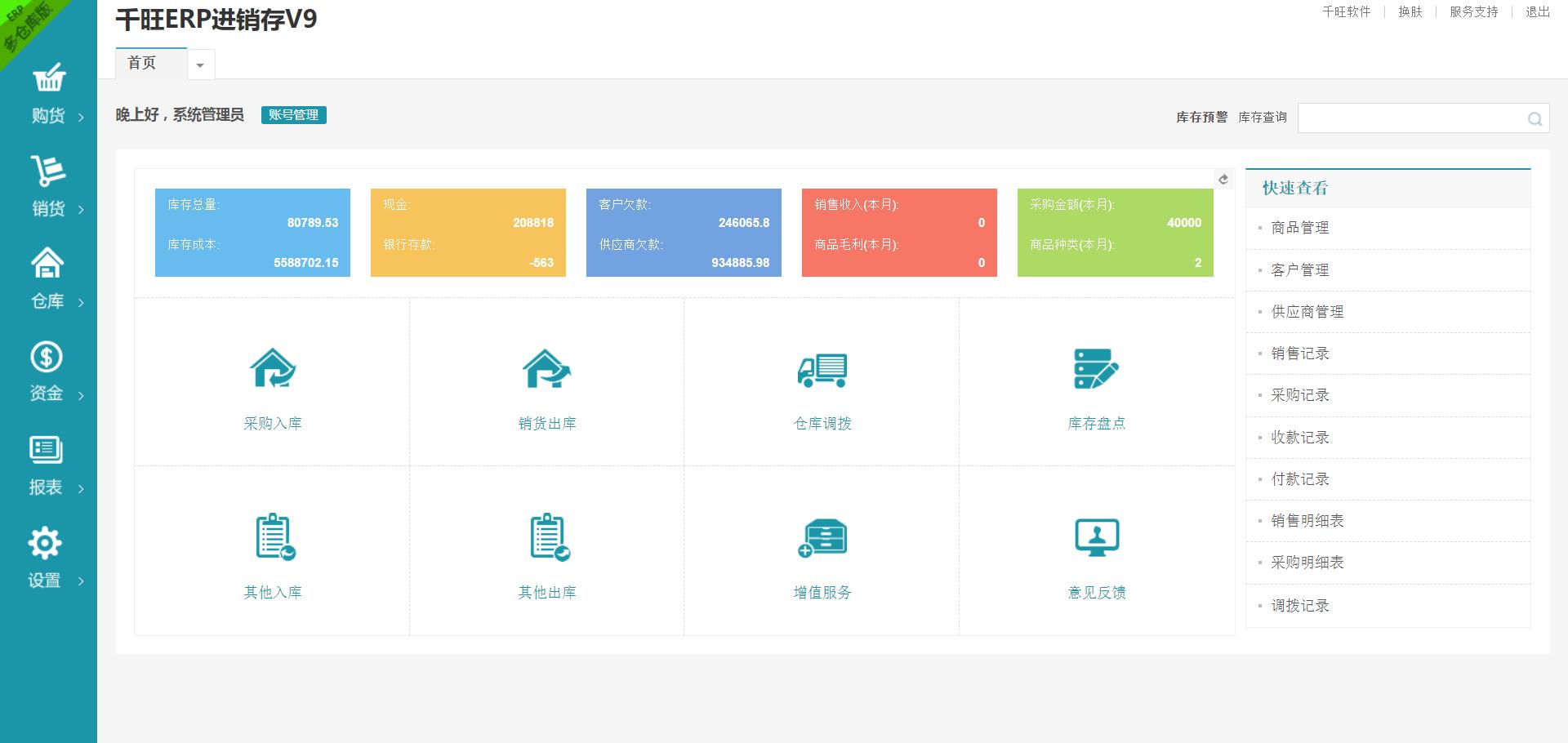Open 库存查询 stock query
Screen dimensions: 1568x743
(x=1263, y=118)
